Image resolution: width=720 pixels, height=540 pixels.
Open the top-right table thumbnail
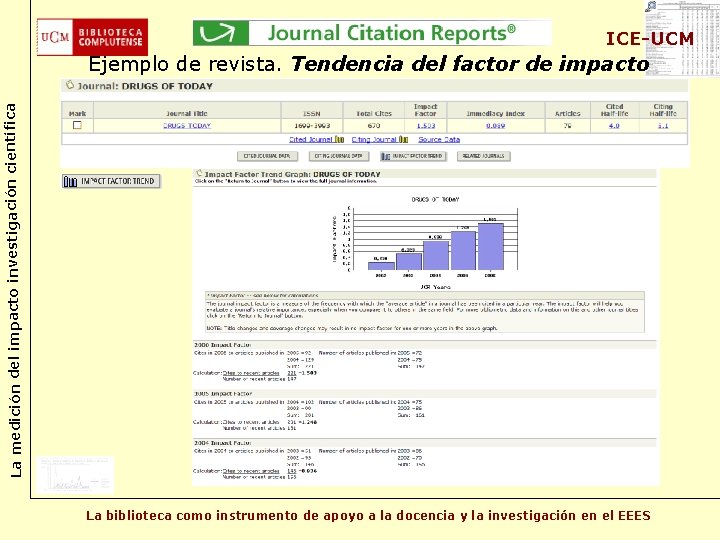point(682,38)
